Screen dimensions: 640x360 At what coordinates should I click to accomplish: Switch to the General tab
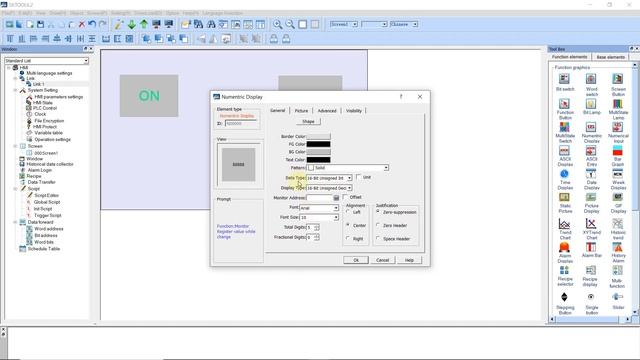[278, 111]
